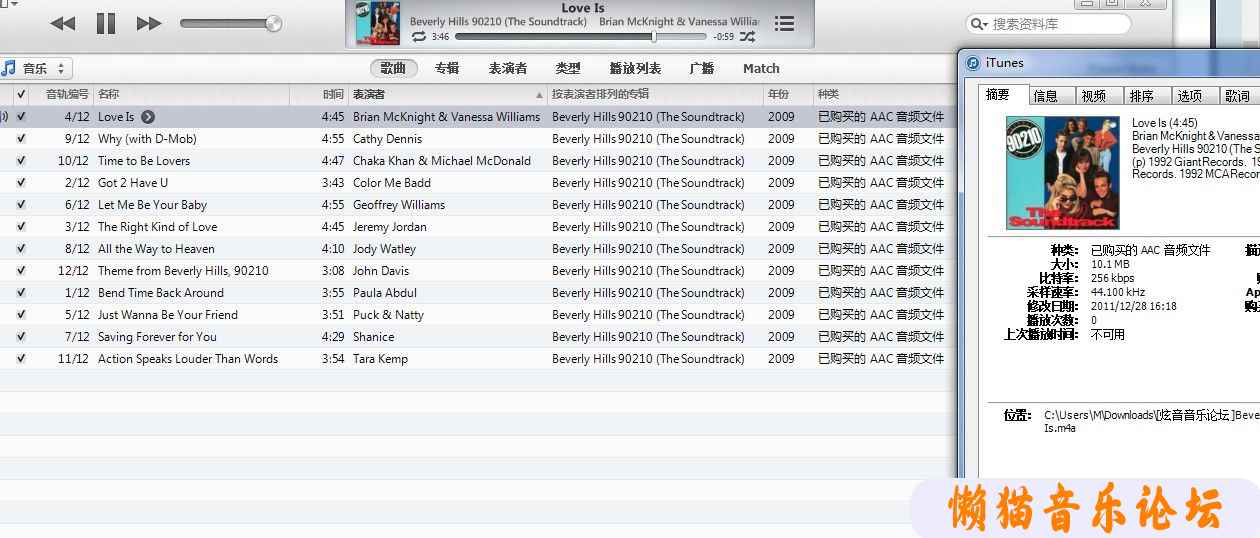
Task: Click the 3:08 time of Theme from Beverly Hills
Action: point(333,271)
